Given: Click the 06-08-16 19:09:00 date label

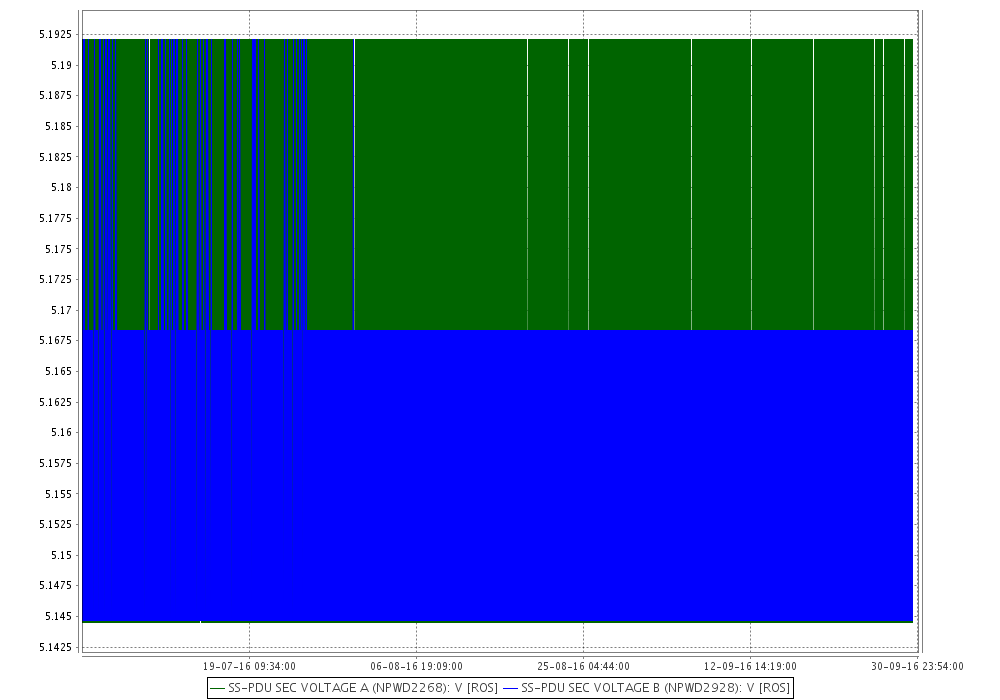Looking at the screenshot, I should pyautogui.click(x=416, y=666).
